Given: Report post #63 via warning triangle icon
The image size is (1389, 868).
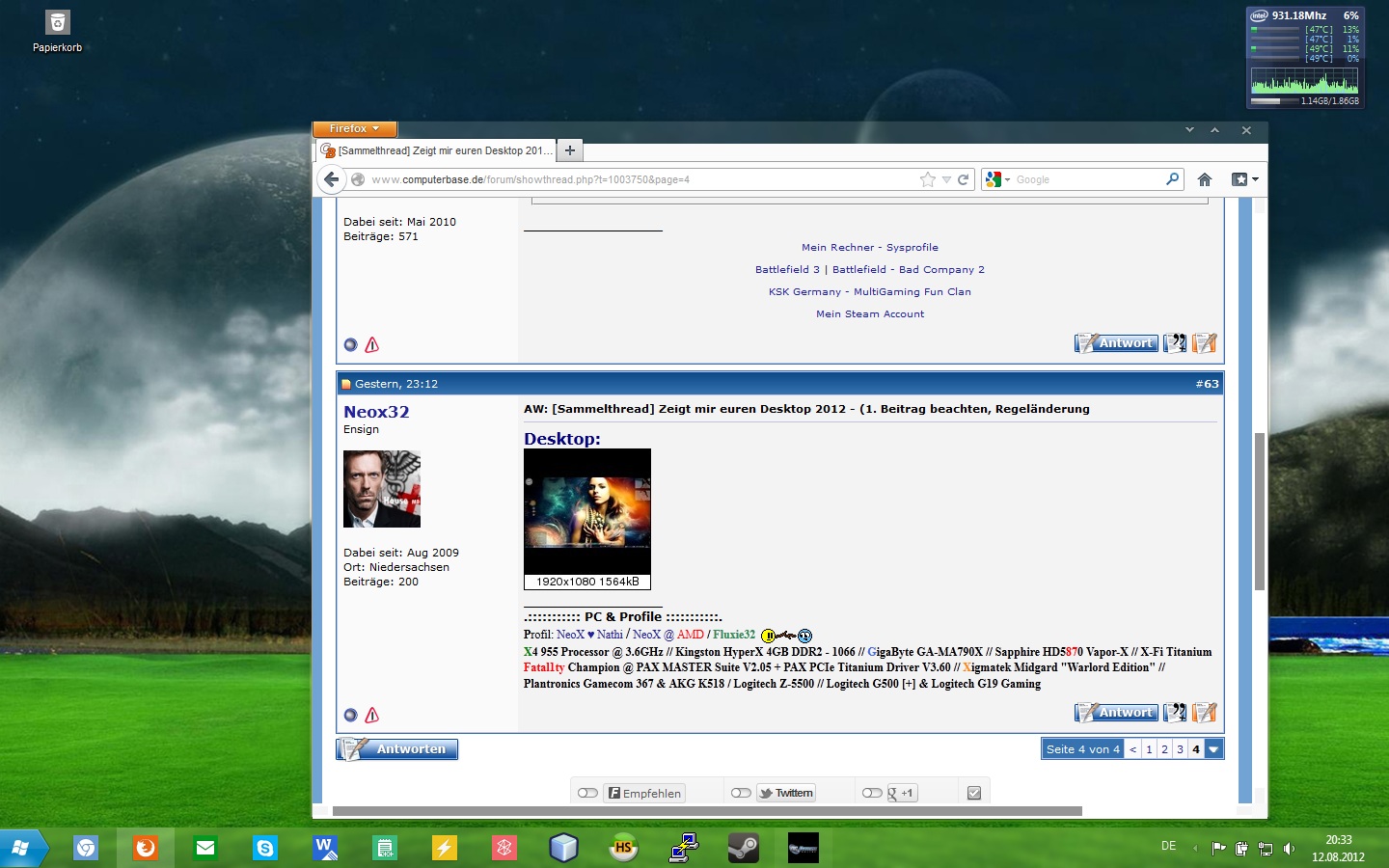Looking at the screenshot, I should 372,715.
